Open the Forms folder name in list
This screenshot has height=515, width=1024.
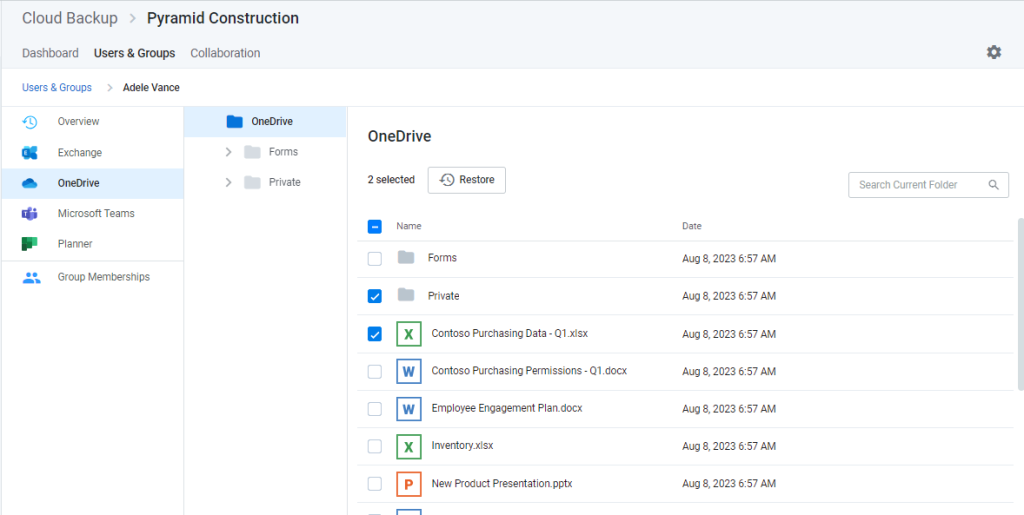pos(442,258)
